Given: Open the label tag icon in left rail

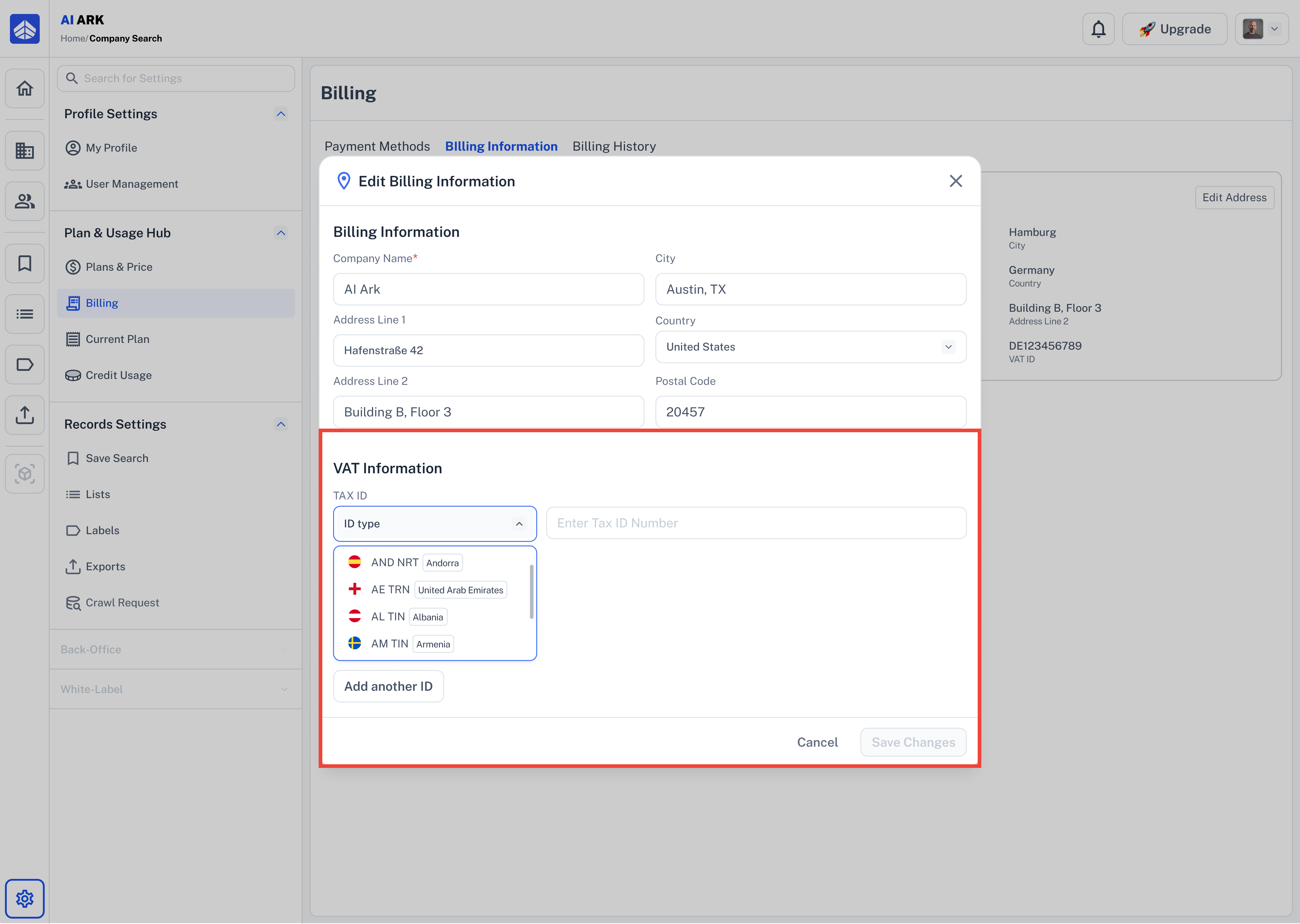Looking at the screenshot, I should tap(24, 365).
